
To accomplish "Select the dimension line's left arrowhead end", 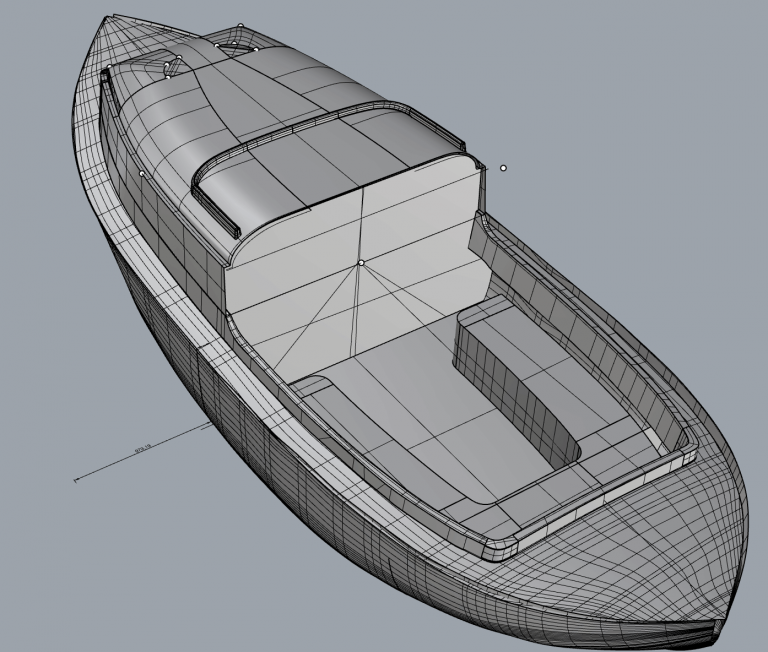I will (77, 480).
